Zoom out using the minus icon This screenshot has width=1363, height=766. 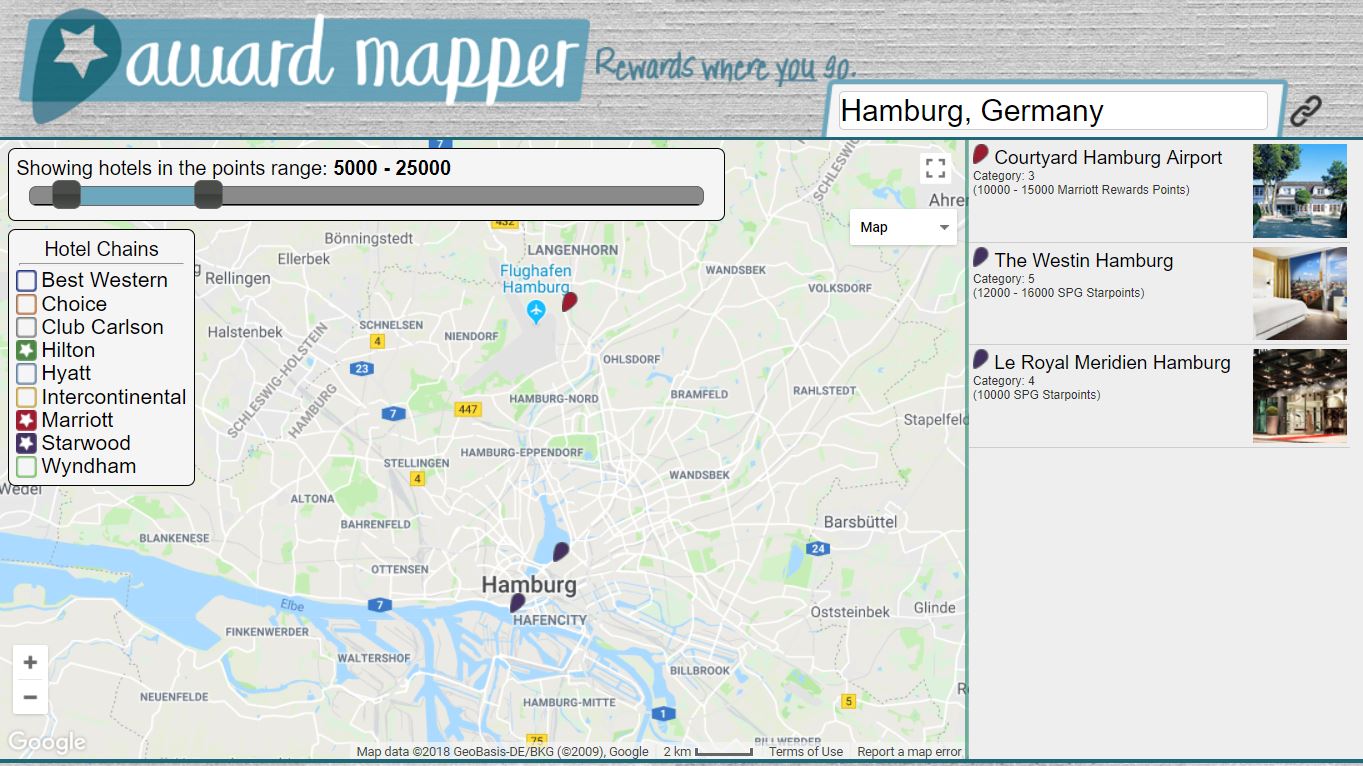point(30,697)
